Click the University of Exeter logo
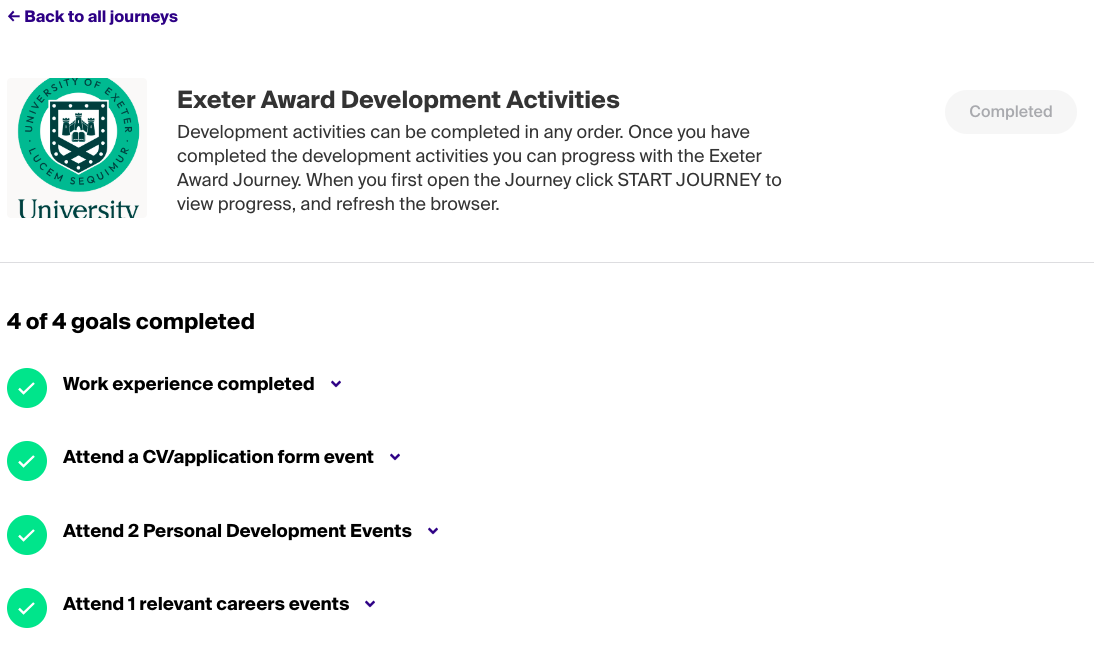This screenshot has width=1094, height=645. coord(77,148)
